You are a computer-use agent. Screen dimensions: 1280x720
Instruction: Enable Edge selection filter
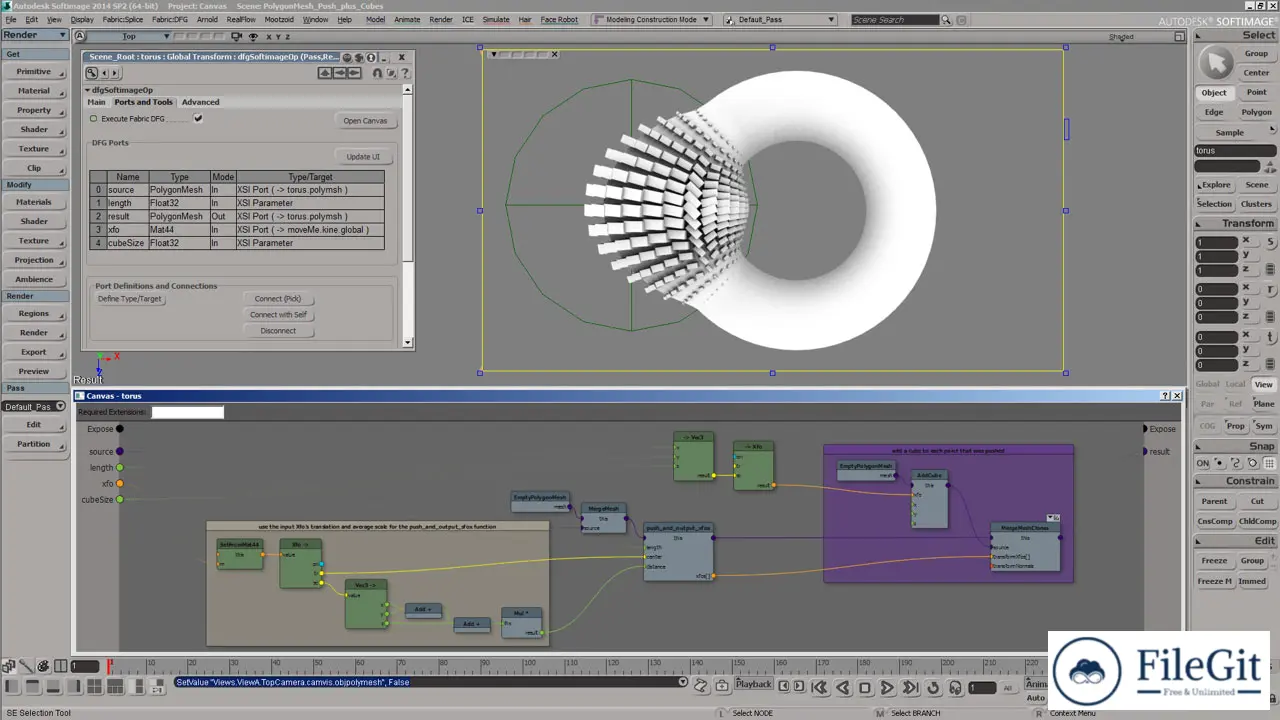tap(1214, 112)
